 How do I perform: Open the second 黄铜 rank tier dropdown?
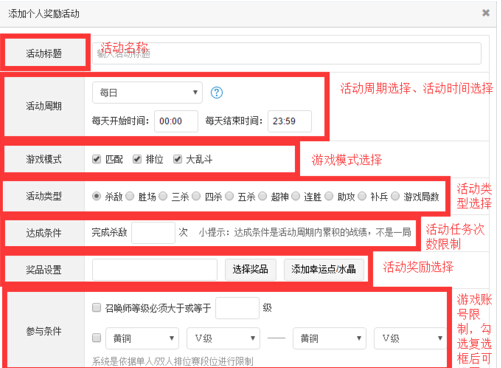[x=329, y=338]
